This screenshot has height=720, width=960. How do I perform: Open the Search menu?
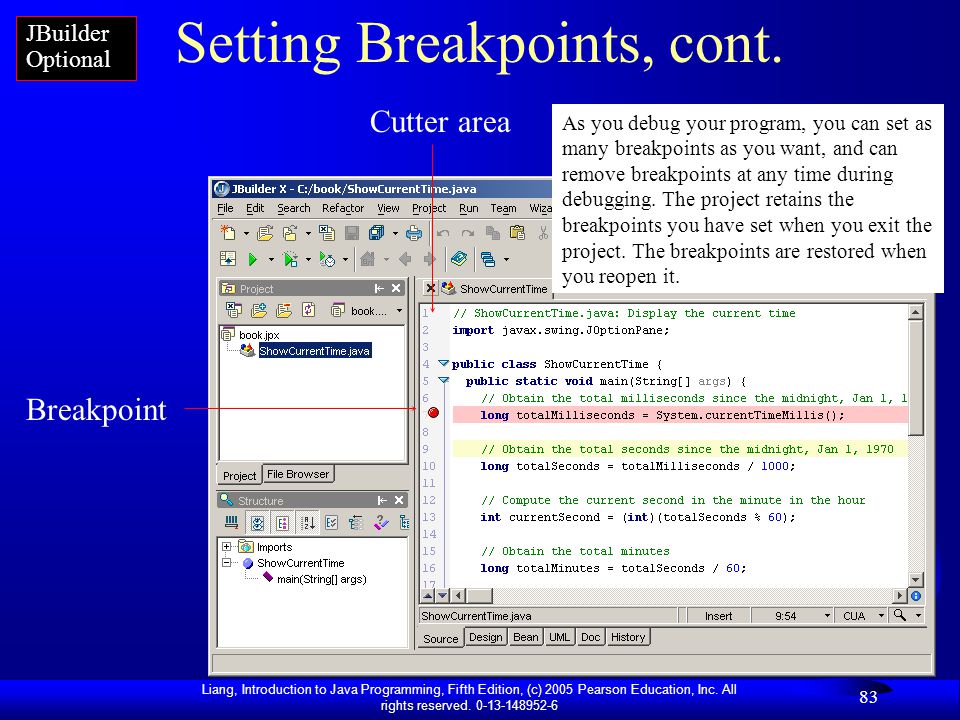(x=294, y=208)
